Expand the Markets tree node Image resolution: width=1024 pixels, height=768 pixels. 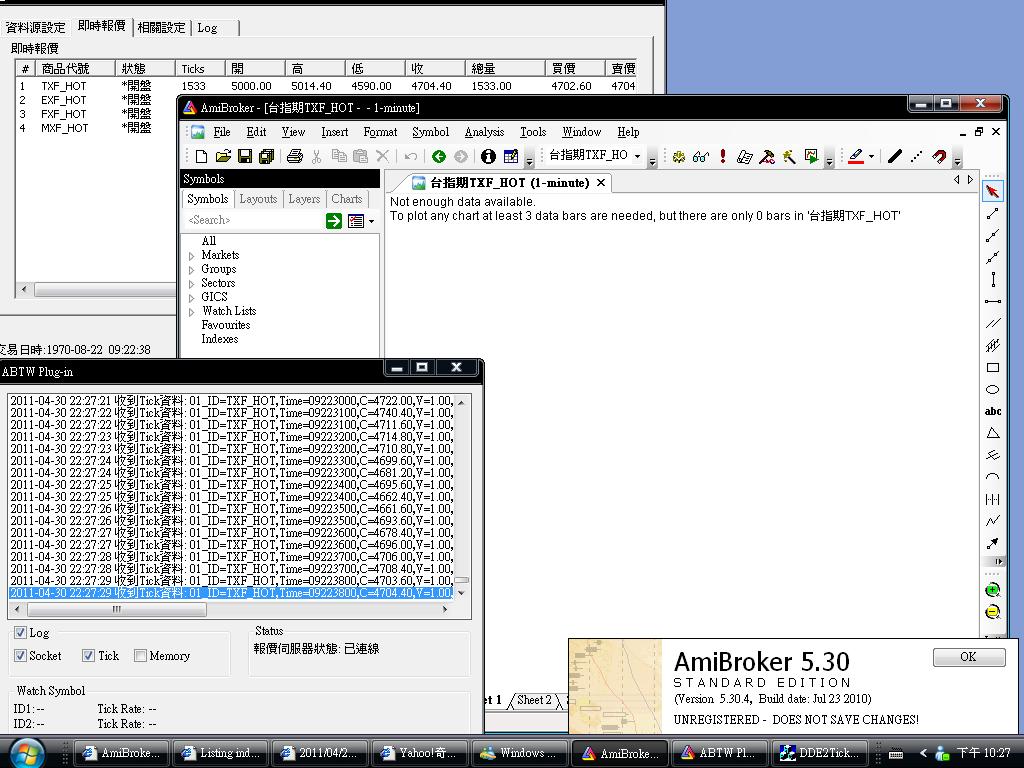coord(191,256)
